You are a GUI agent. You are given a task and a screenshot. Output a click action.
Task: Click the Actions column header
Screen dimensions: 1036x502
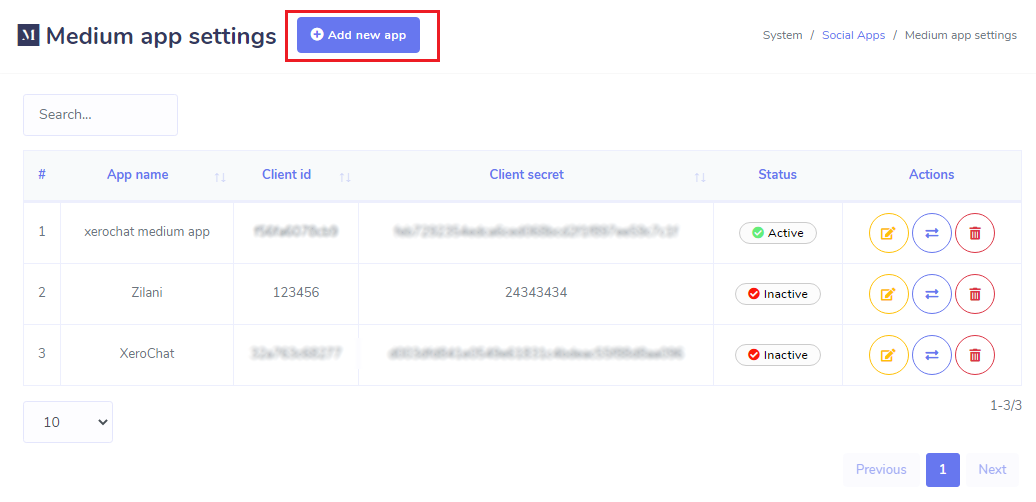(x=932, y=175)
